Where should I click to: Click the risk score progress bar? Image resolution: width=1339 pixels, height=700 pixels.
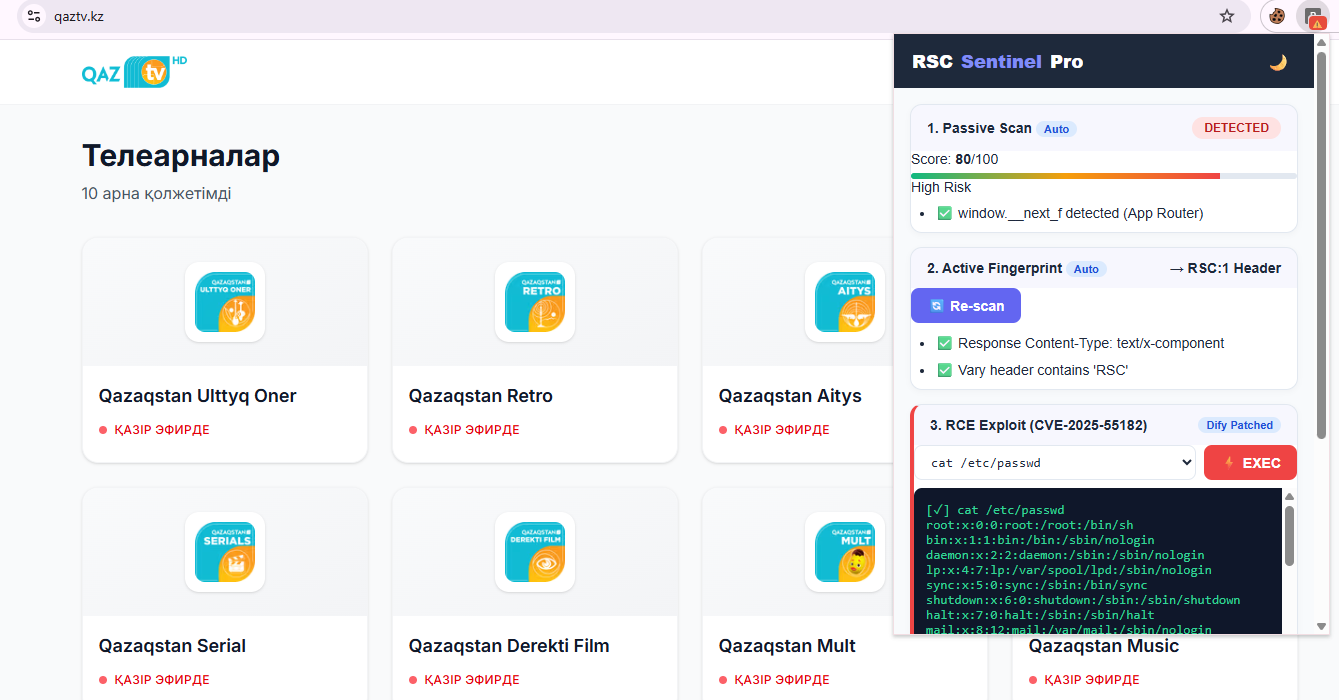point(1104,175)
